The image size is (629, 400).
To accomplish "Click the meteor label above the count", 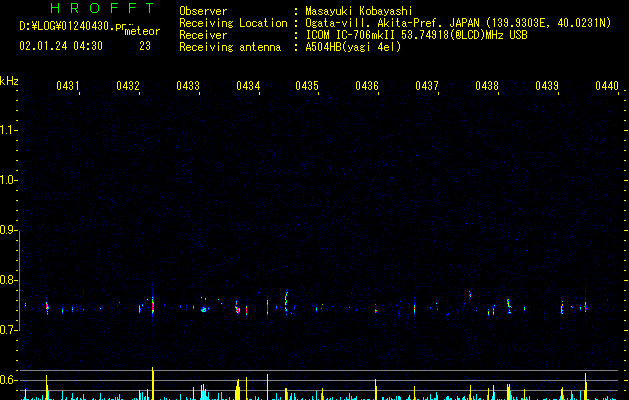I will pos(142,31).
